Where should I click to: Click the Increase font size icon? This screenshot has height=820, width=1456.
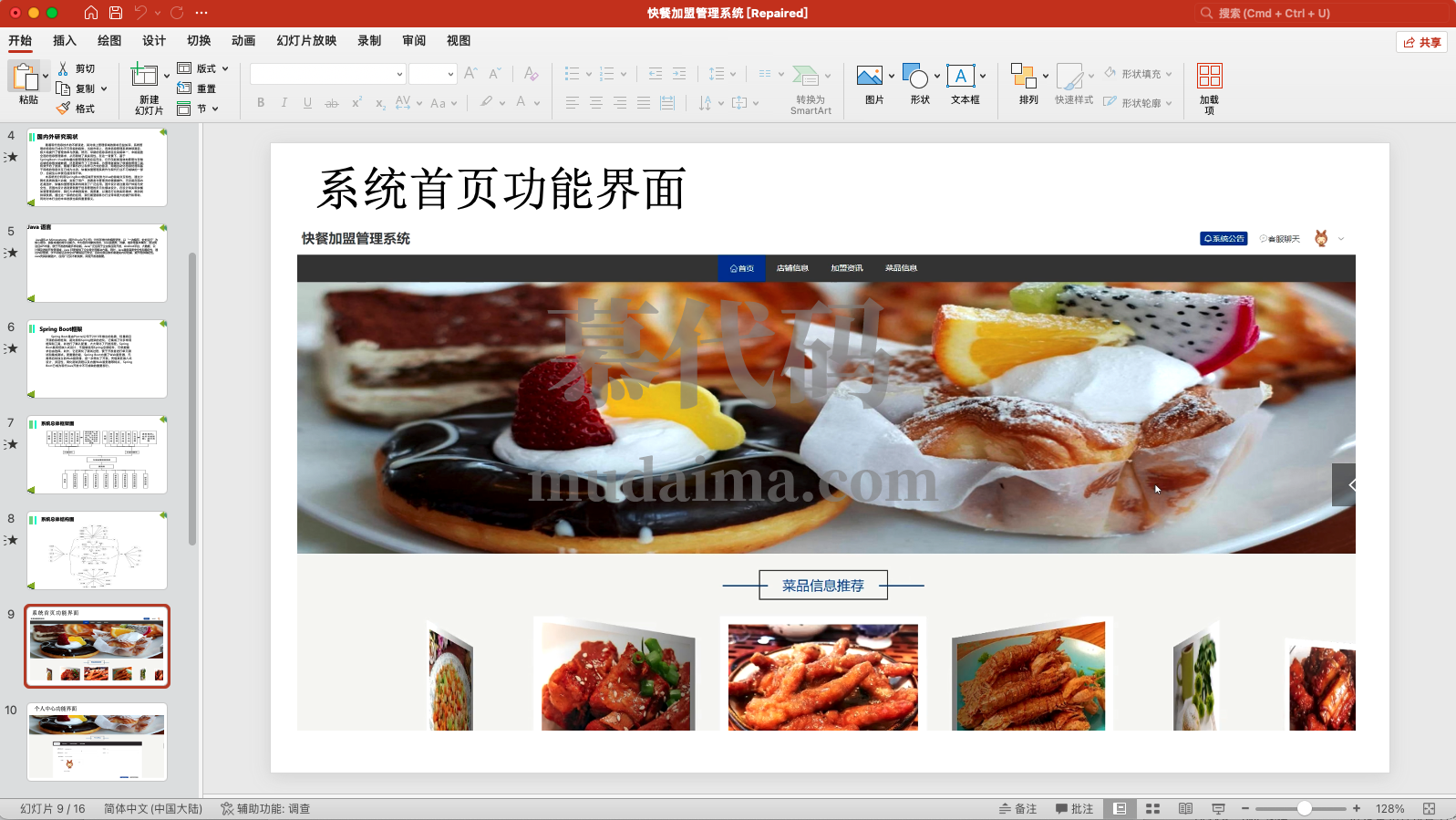pyautogui.click(x=470, y=73)
